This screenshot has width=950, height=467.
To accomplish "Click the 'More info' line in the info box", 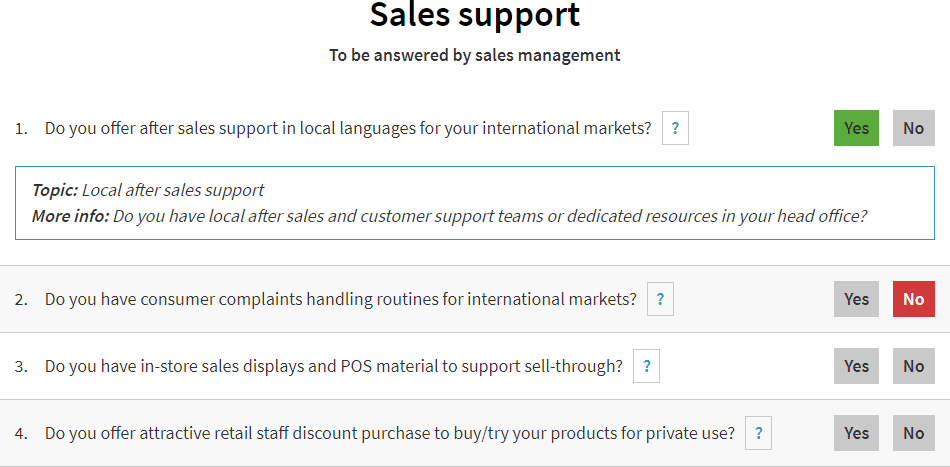I will point(488,216).
